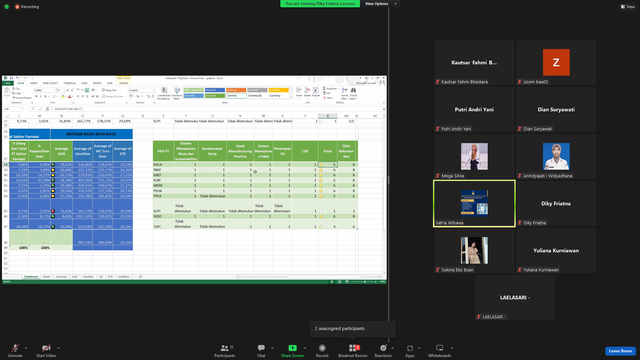Switch to Excel FORMULAS tab
Image resolution: width=640 pixels, height=360 pixels.
coord(70,83)
